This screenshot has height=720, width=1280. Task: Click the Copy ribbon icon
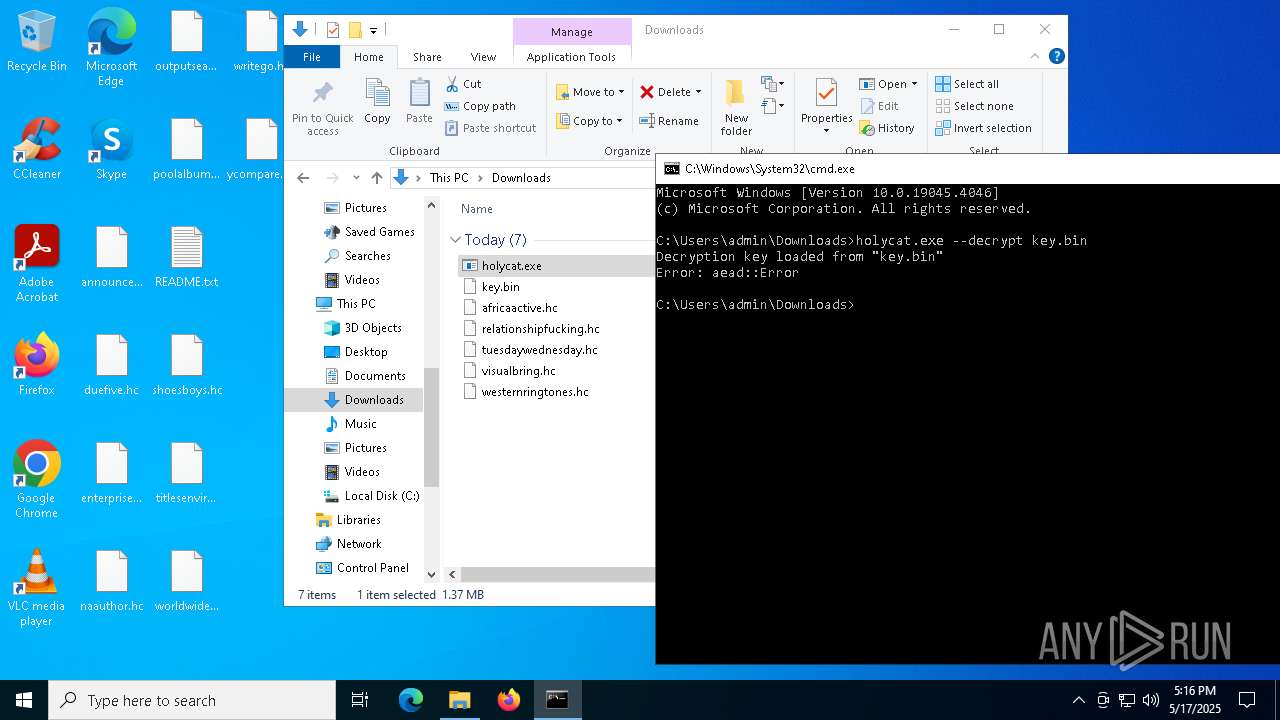377,101
